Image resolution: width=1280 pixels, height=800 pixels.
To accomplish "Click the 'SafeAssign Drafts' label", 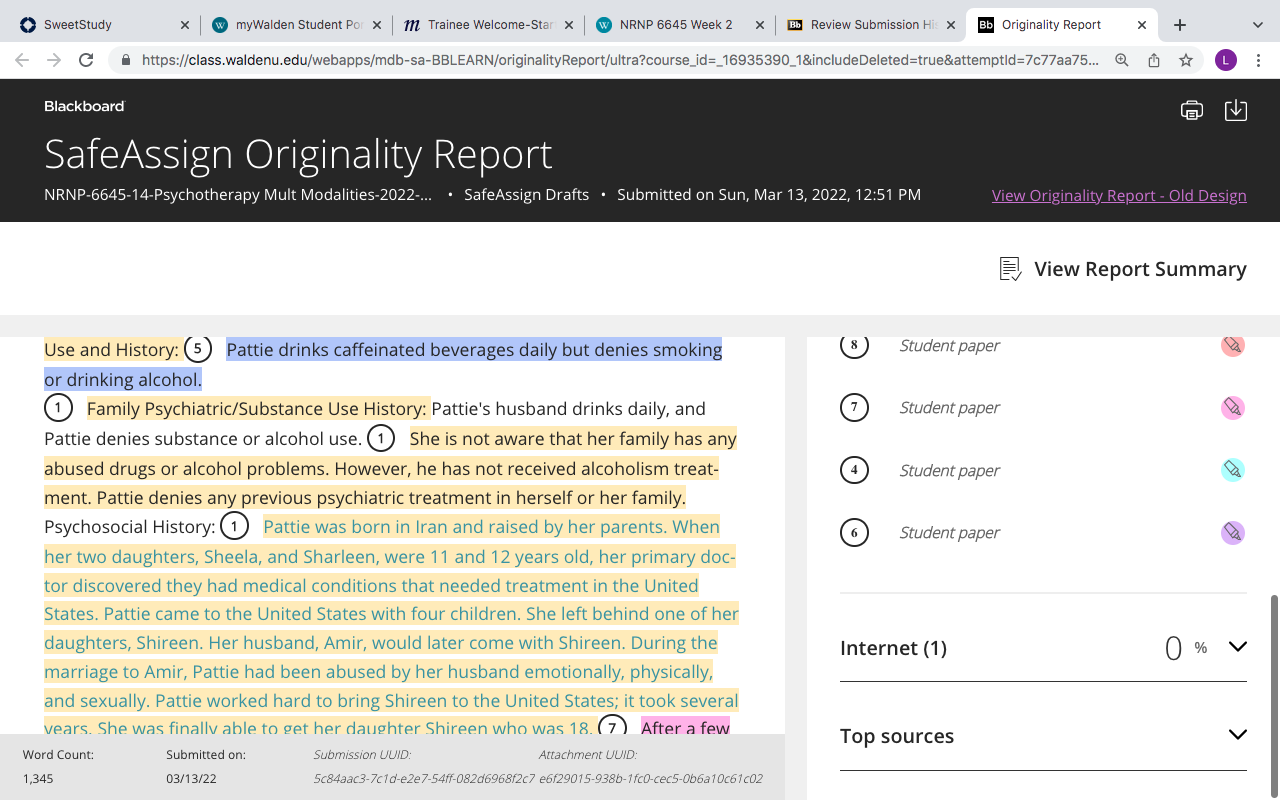I will click(x=526, y=195).
